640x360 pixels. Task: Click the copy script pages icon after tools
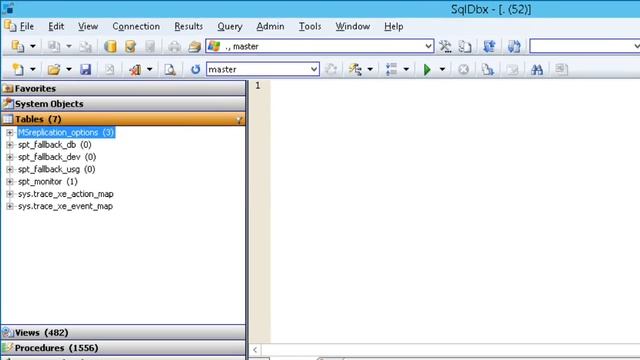(x=465, y=47)
